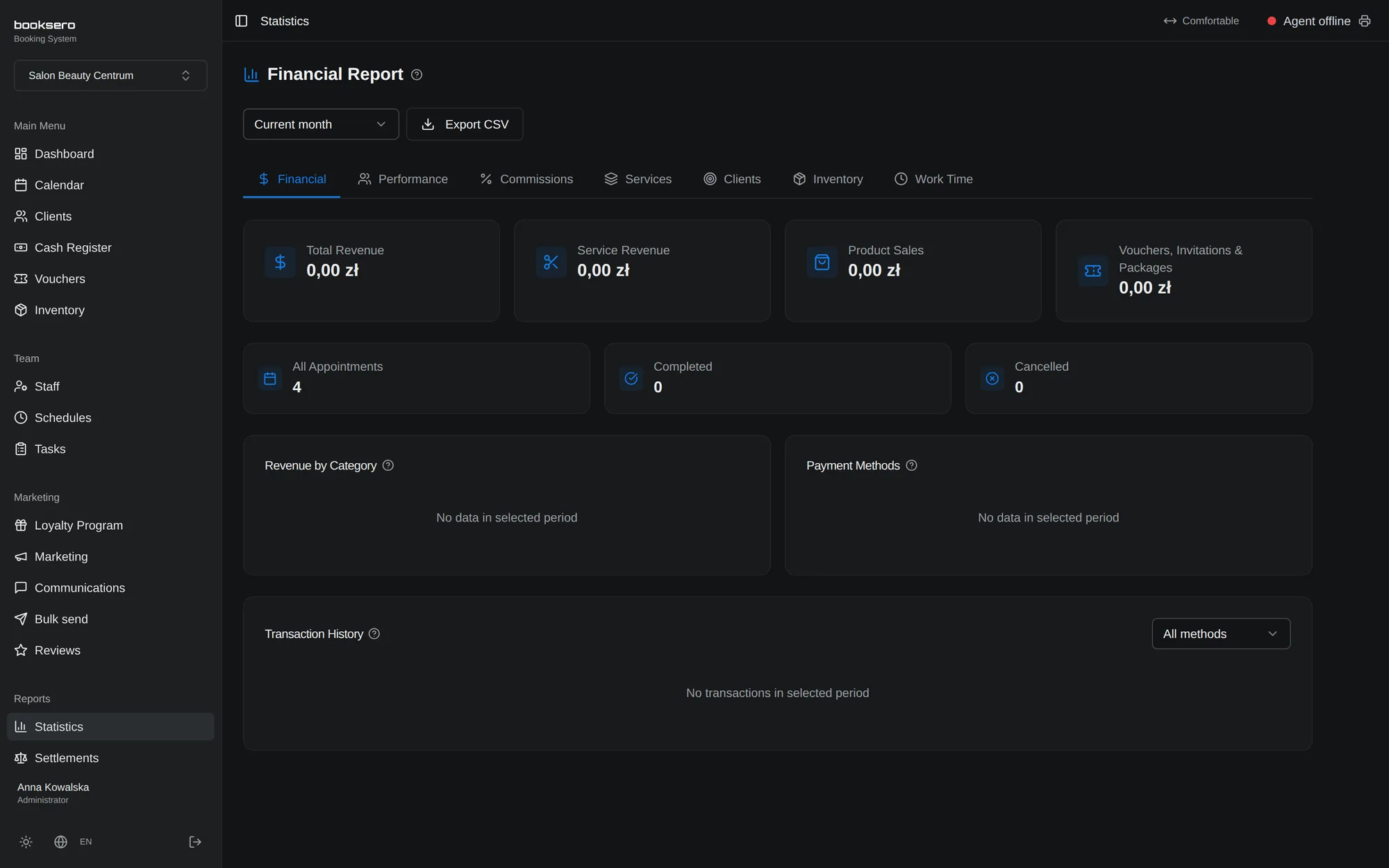1389x868 pixels.
Task: Click EN language label
Action: [85, 842]
